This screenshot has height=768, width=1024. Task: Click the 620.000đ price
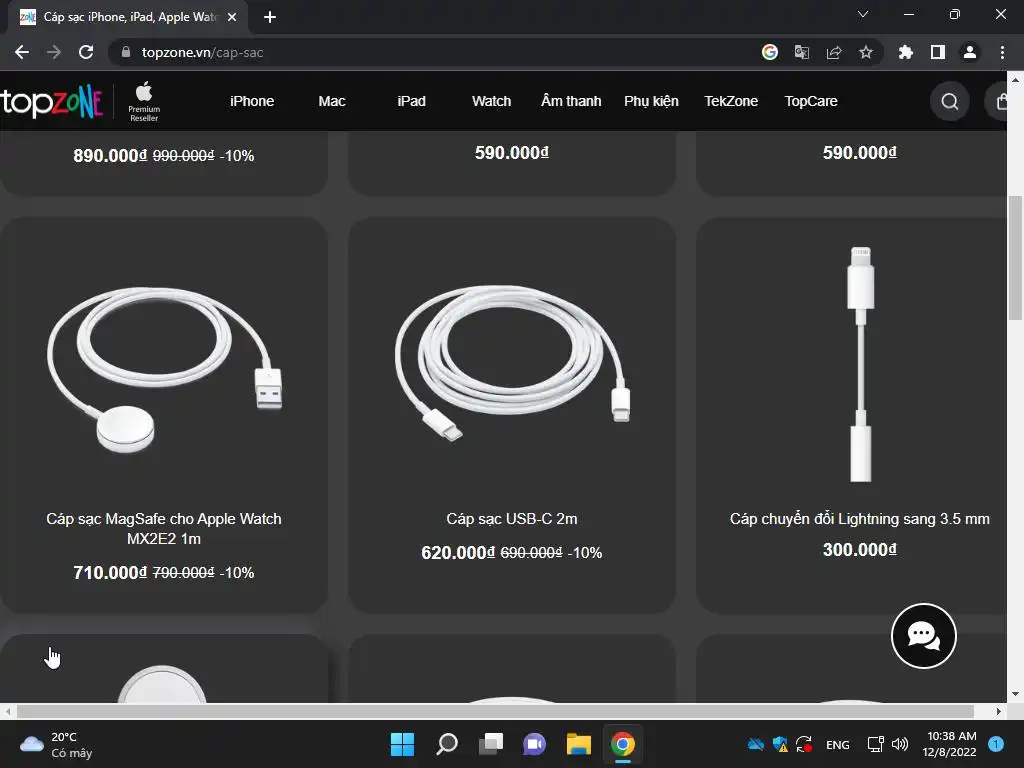point(458,553)
